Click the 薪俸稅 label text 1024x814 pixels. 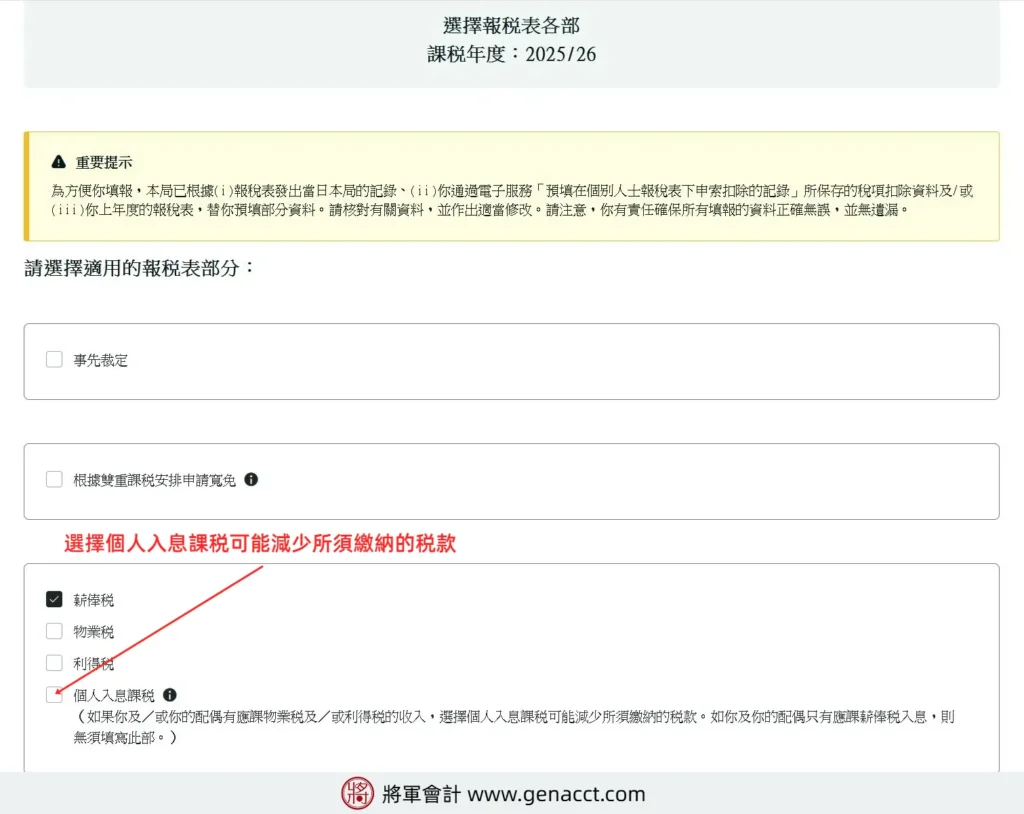click(93, 600)
